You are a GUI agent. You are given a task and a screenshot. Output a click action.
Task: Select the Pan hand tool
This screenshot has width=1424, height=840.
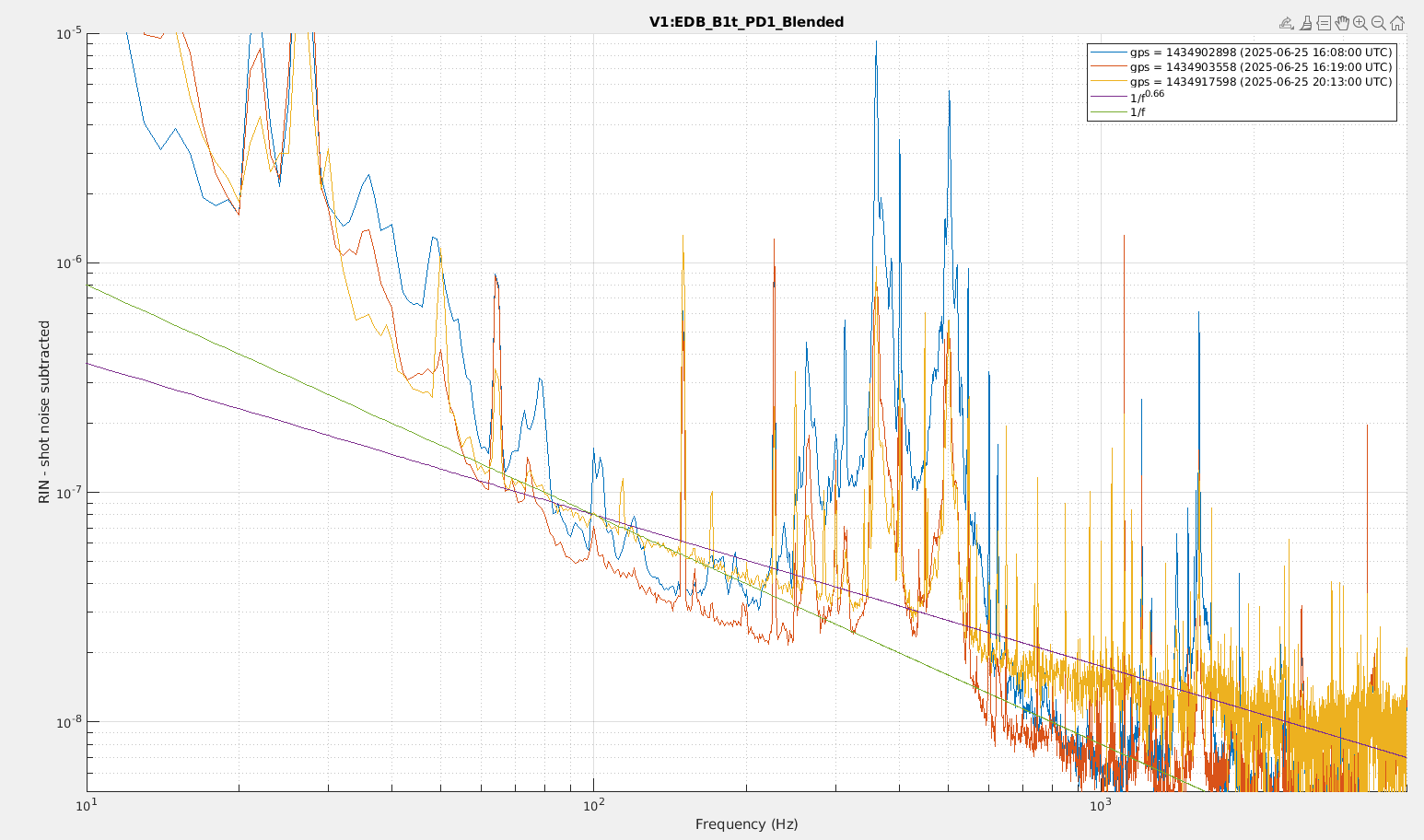tap(1342, 23)
